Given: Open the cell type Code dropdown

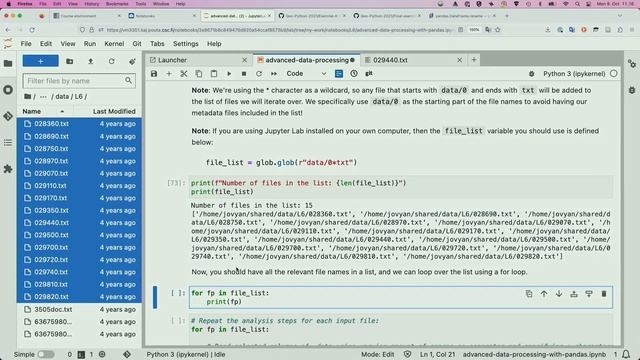Looking at the screenshot, I should coord(306,74).
